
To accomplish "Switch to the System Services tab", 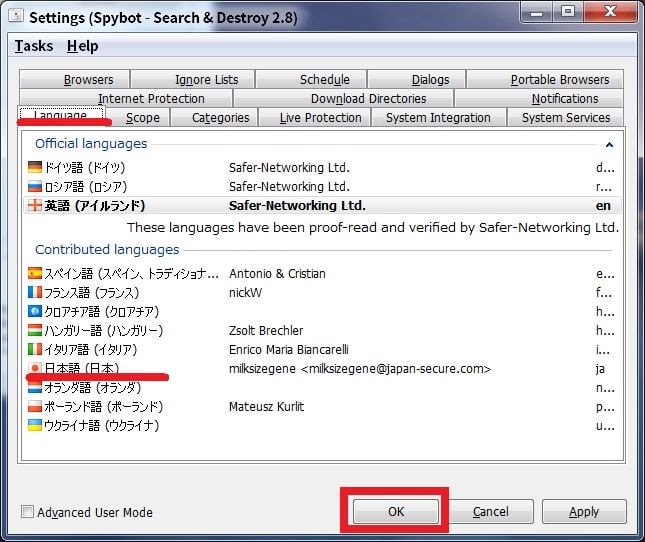I will coord(565,118).
